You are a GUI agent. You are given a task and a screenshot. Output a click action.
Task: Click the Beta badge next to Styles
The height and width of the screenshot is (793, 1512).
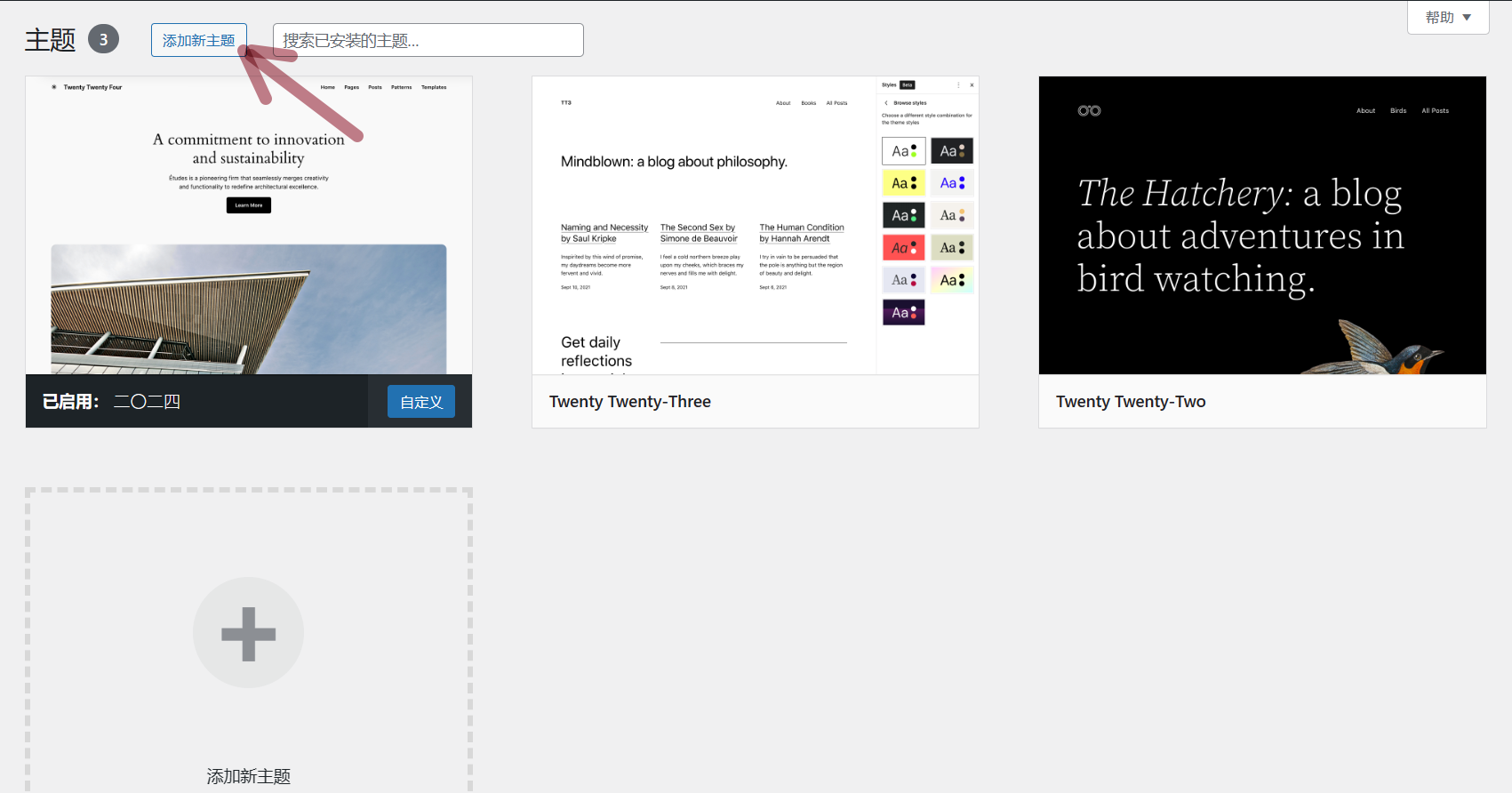[908, 85]
